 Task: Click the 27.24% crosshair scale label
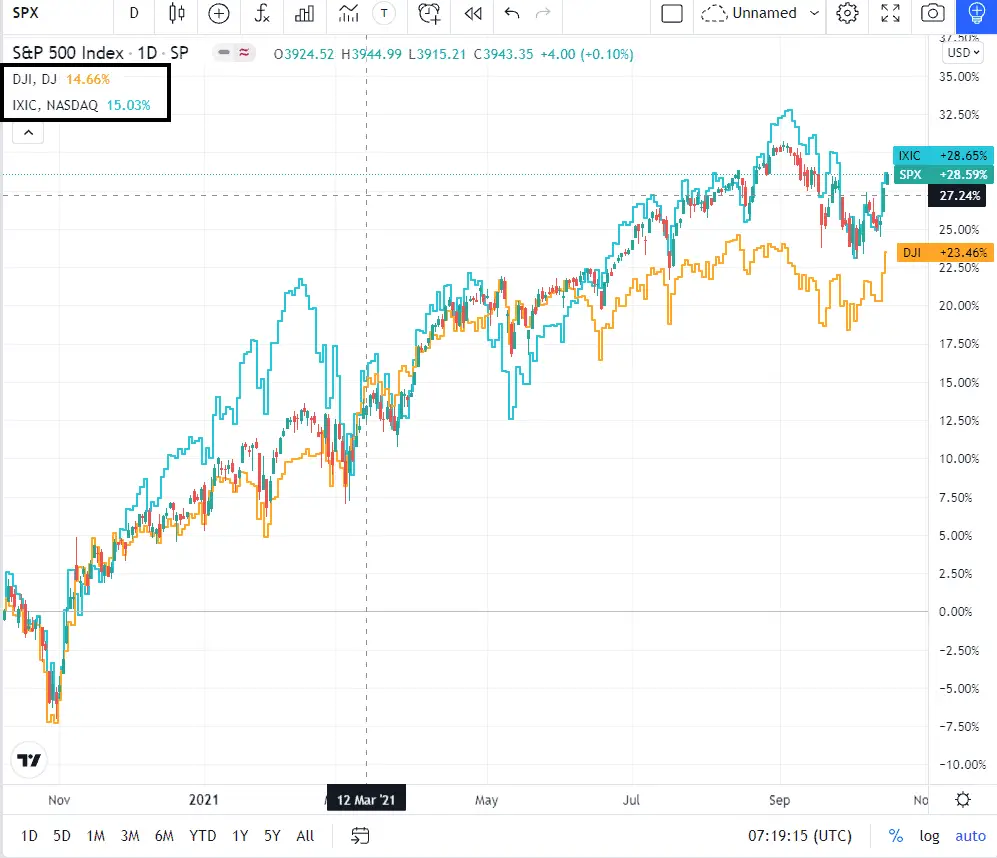[x=959, y=196]
